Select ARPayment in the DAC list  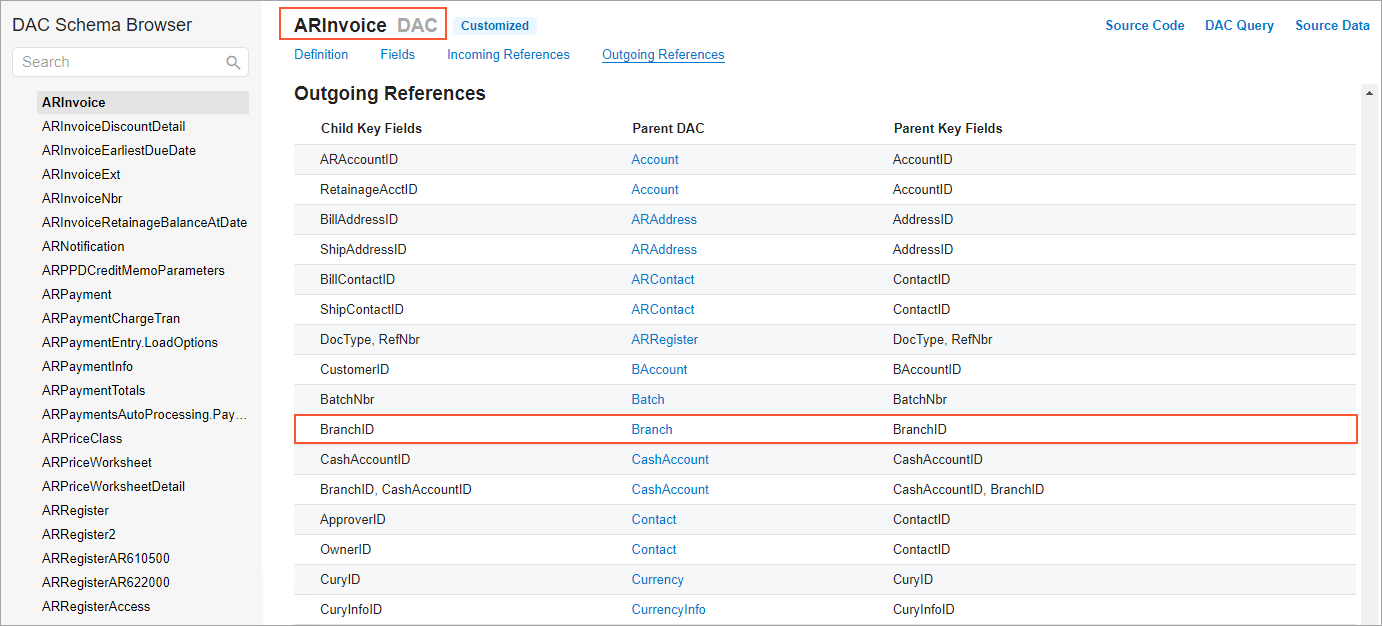pyautogui.click(x=77, y=294)
